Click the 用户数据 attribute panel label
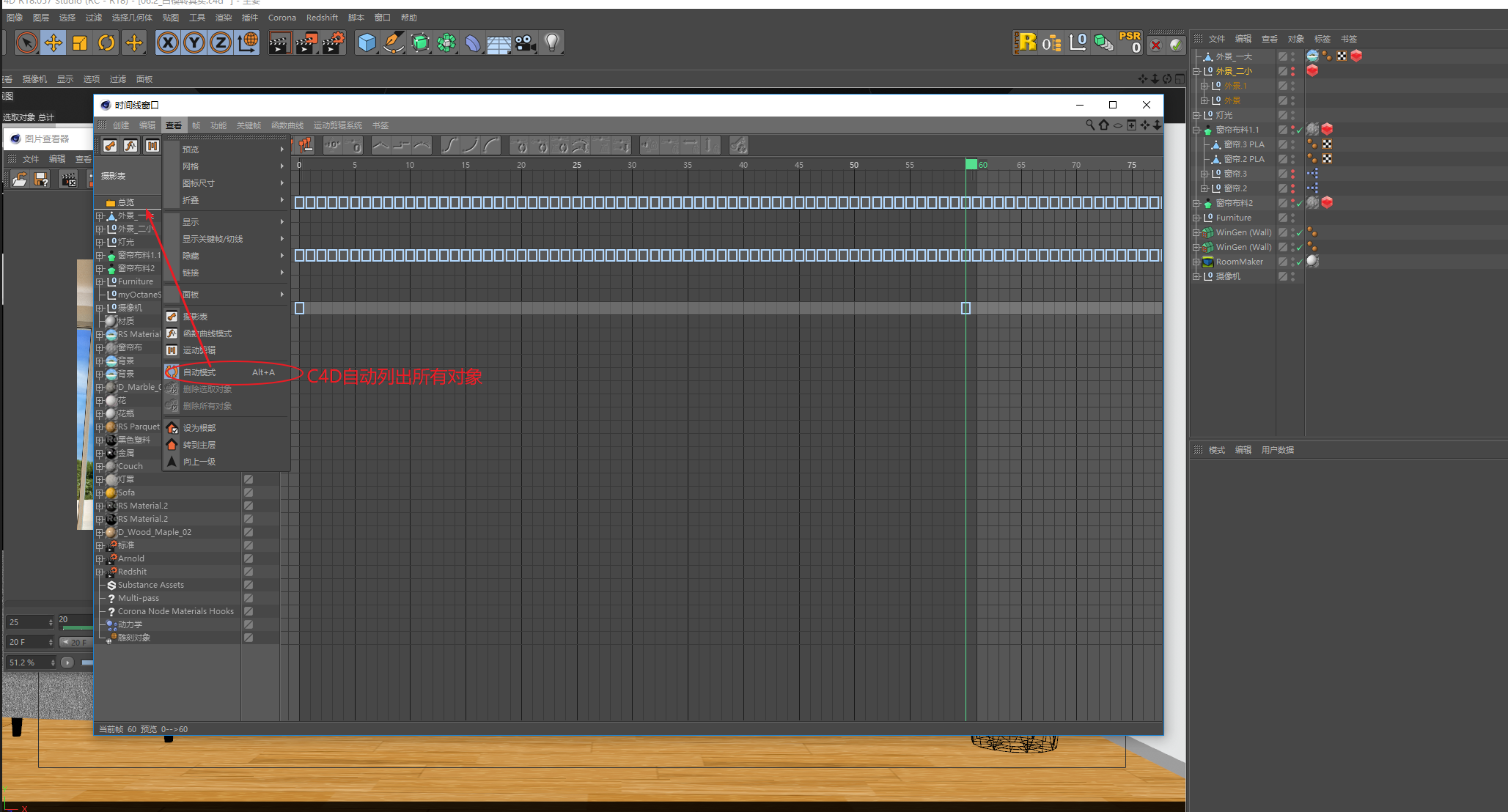The width and height of the screenshot is (1508, 812). coord(1277,450)
